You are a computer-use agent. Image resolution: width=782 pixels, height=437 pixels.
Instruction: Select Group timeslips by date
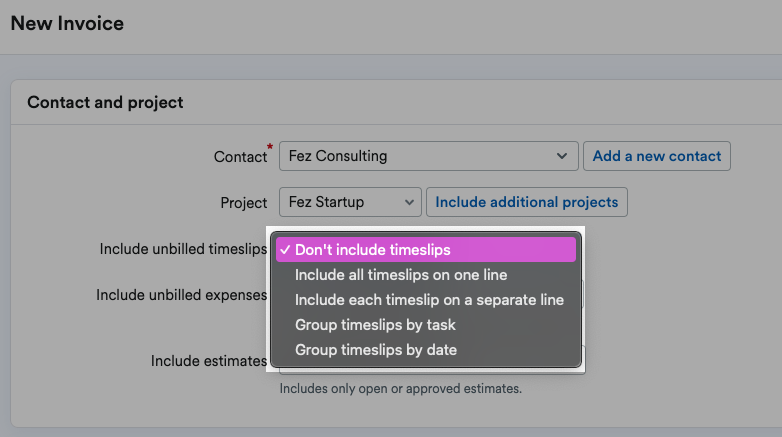426,350
